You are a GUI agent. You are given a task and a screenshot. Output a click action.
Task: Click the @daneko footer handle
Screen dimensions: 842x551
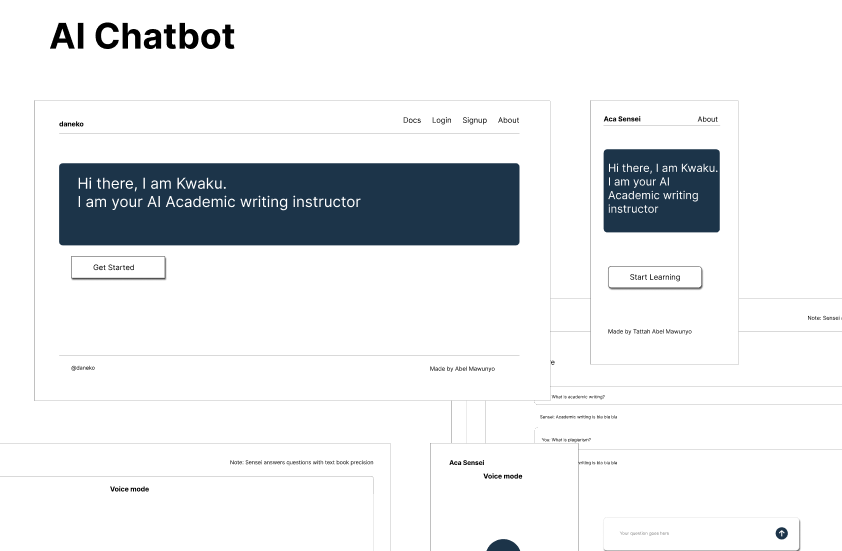pyautogui.click(x=83, y=368)
